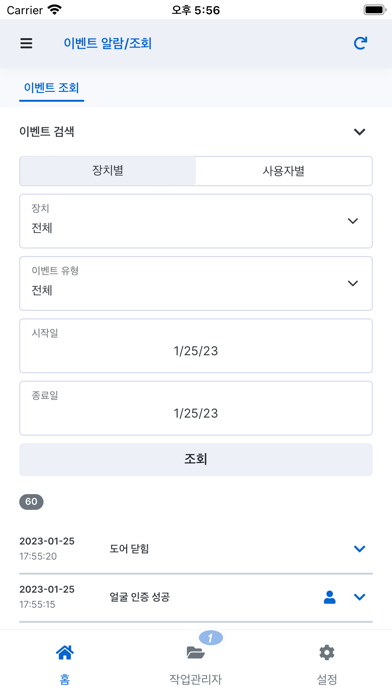
Task: Tap the 60 result count badge
Action: click(x=31, y=502)
